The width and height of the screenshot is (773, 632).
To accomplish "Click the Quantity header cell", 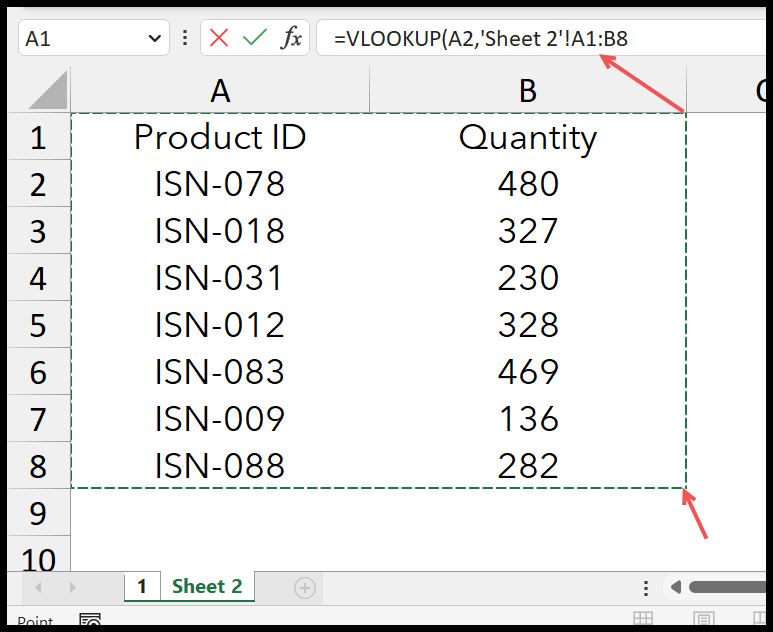I will (x=527, y=137).
